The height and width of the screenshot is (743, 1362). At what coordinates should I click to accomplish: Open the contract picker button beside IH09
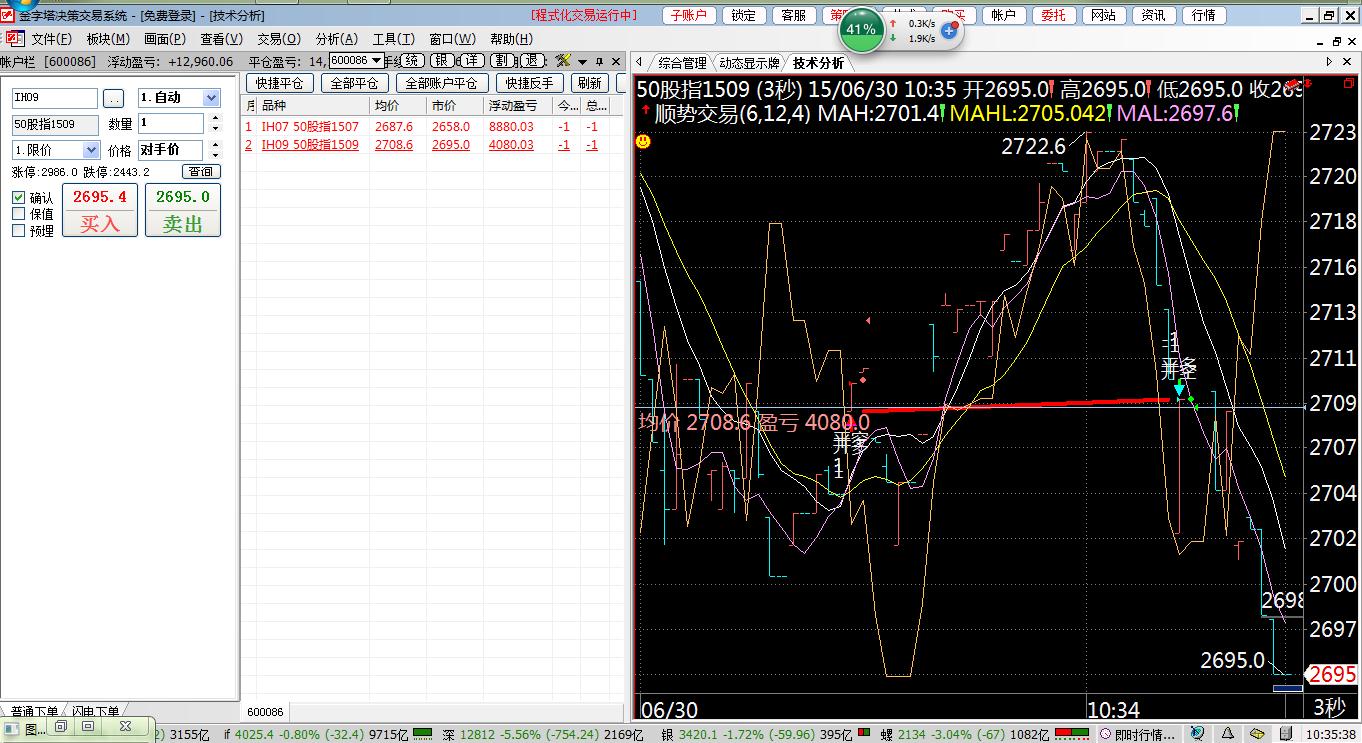tap(114, 99)
